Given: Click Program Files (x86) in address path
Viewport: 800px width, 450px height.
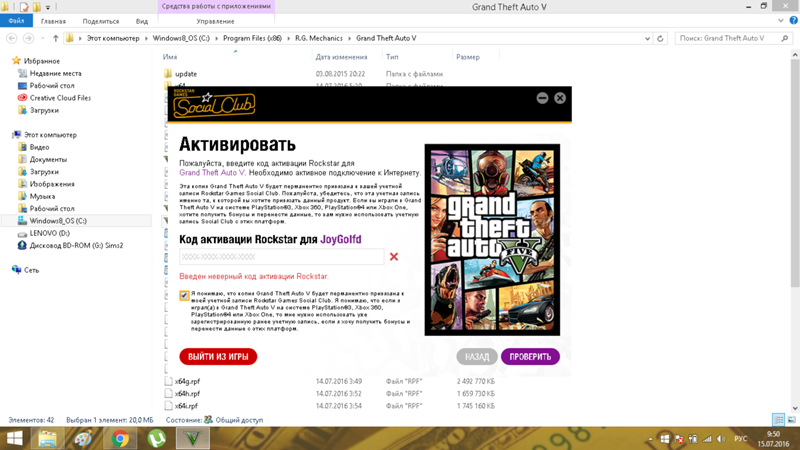Looking at the screenshot, I should [252, 38].
